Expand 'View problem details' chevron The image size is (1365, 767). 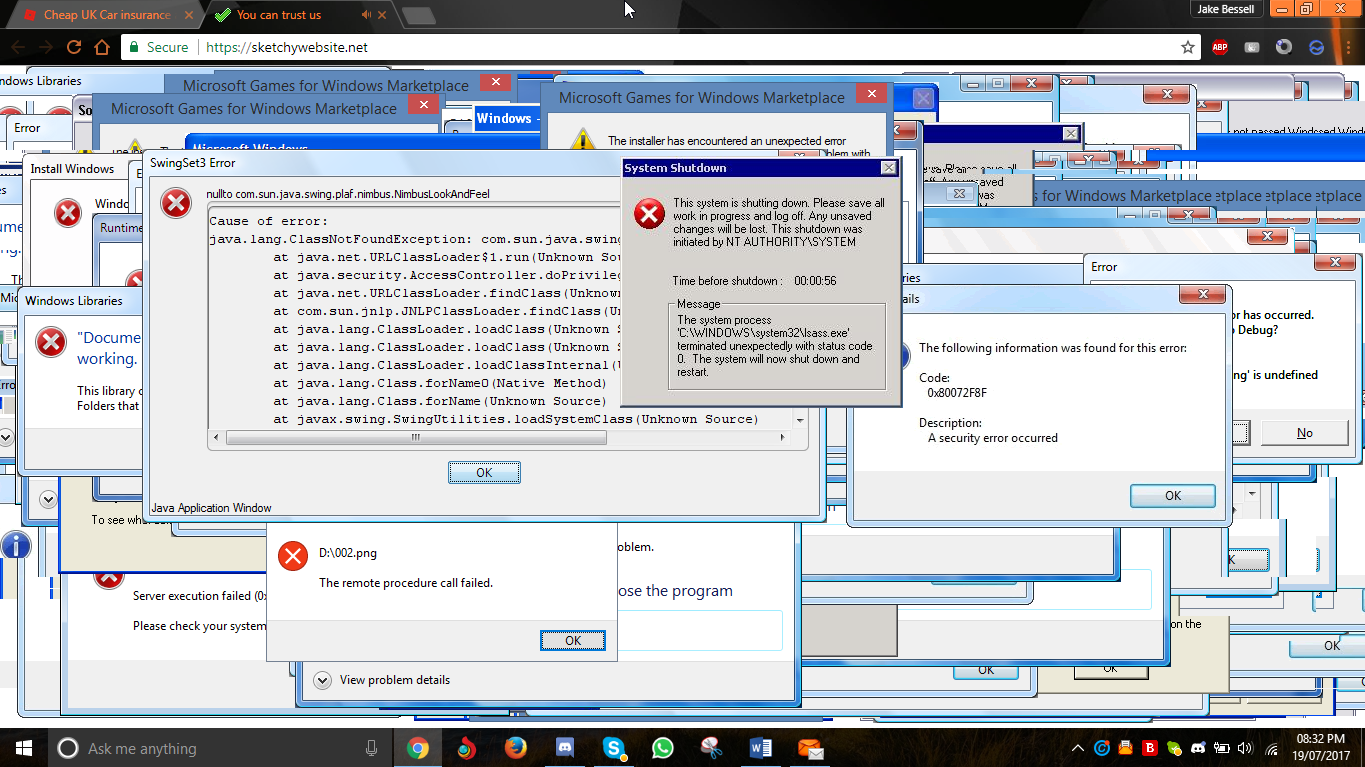(323, 680)
